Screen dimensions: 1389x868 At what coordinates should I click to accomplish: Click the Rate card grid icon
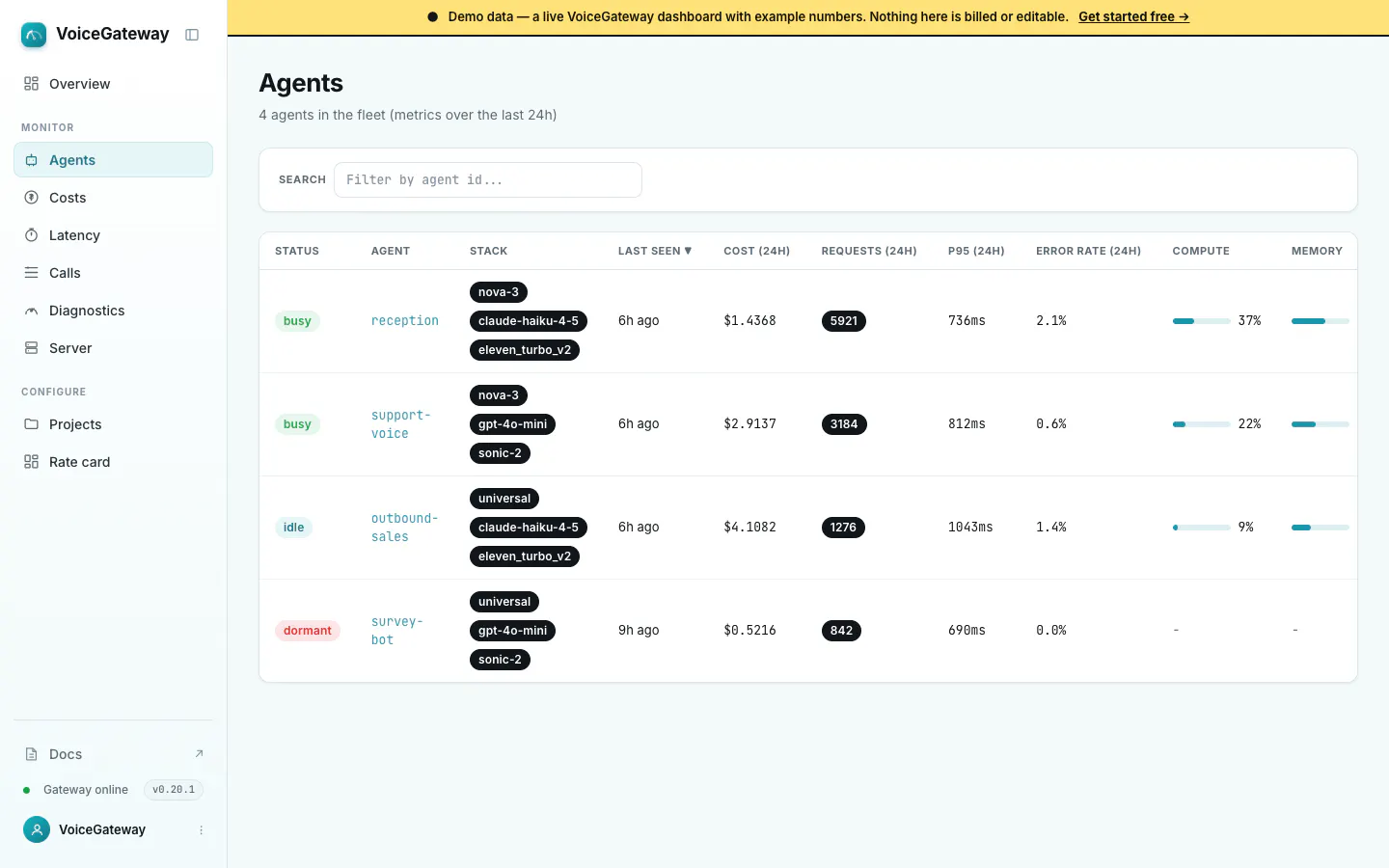32,462
